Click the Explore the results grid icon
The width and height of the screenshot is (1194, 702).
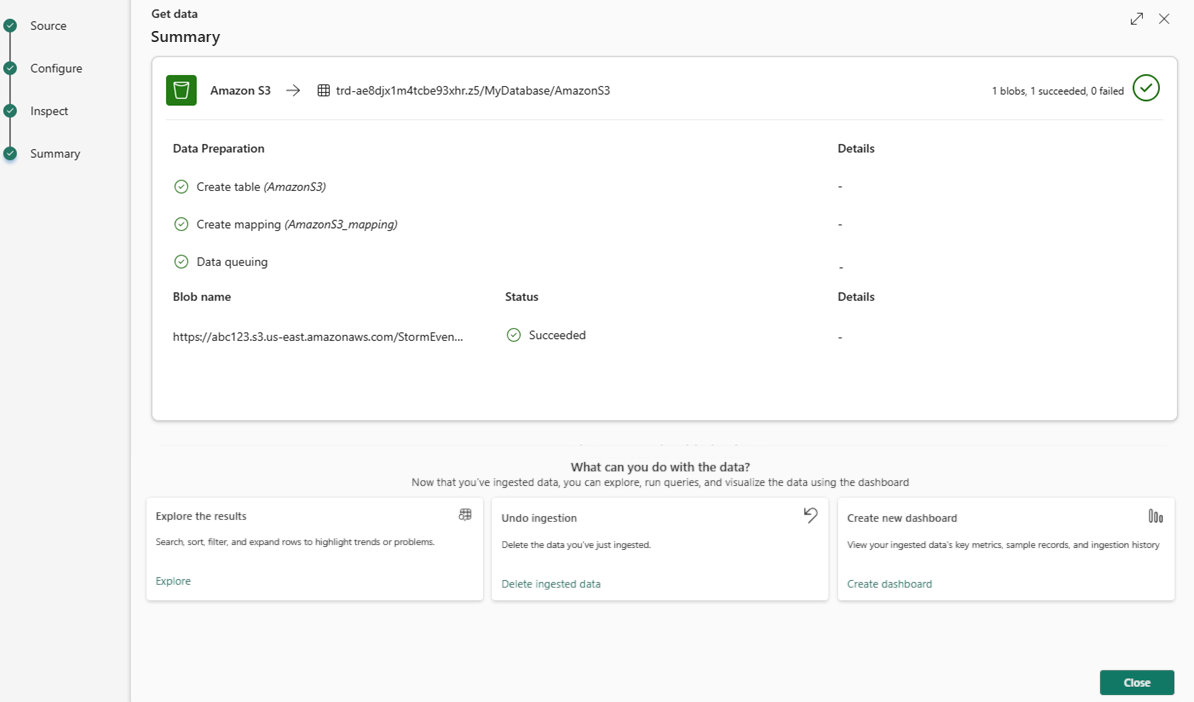point(465,515)
